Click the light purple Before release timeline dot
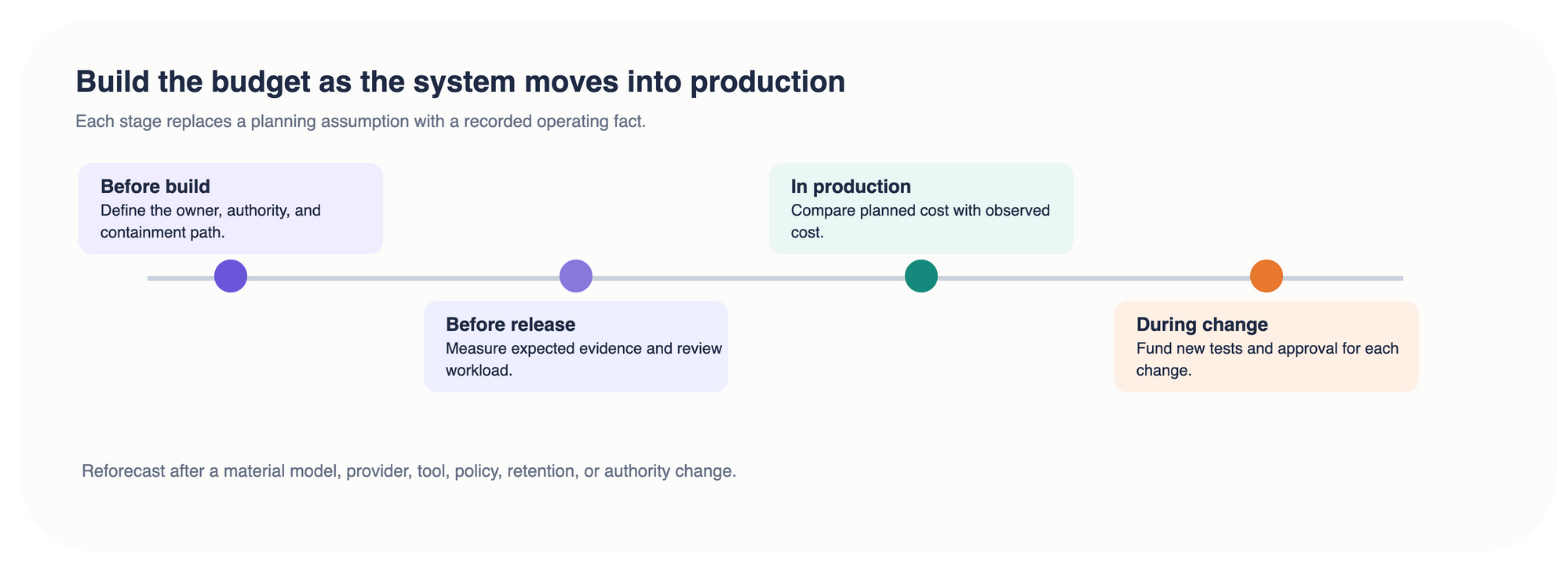This screenshot has width=1568, height=563. click(x=576, y=276)
